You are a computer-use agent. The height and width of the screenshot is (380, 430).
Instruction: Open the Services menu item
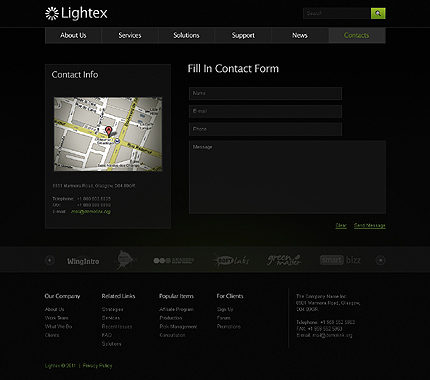pyautogui.click(x=130, y=35)
